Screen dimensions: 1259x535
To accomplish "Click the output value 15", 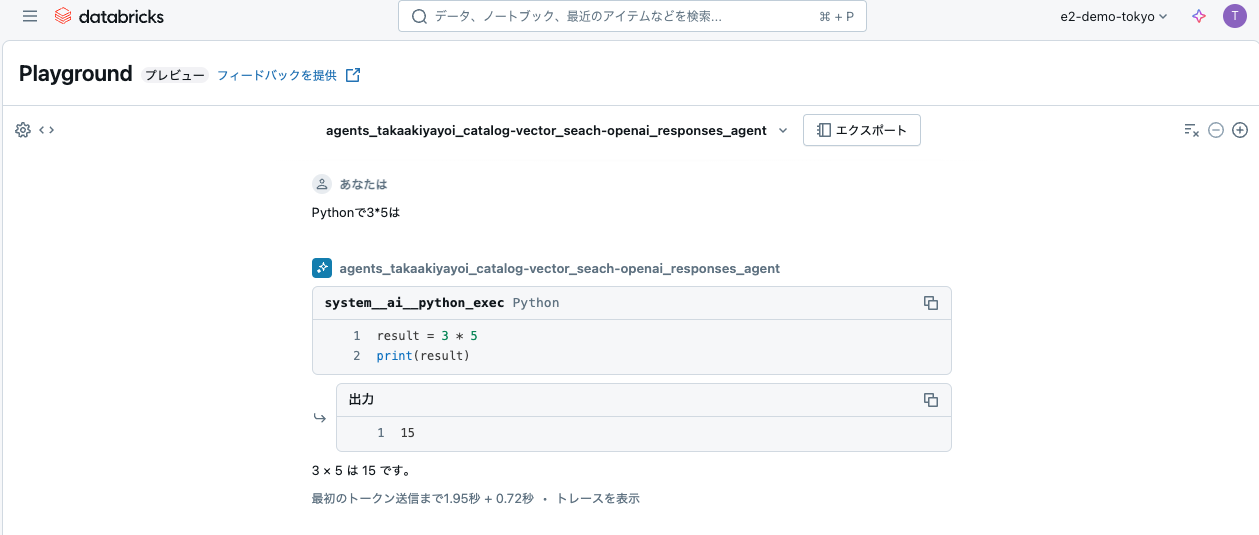I will [x=408, y=433].
